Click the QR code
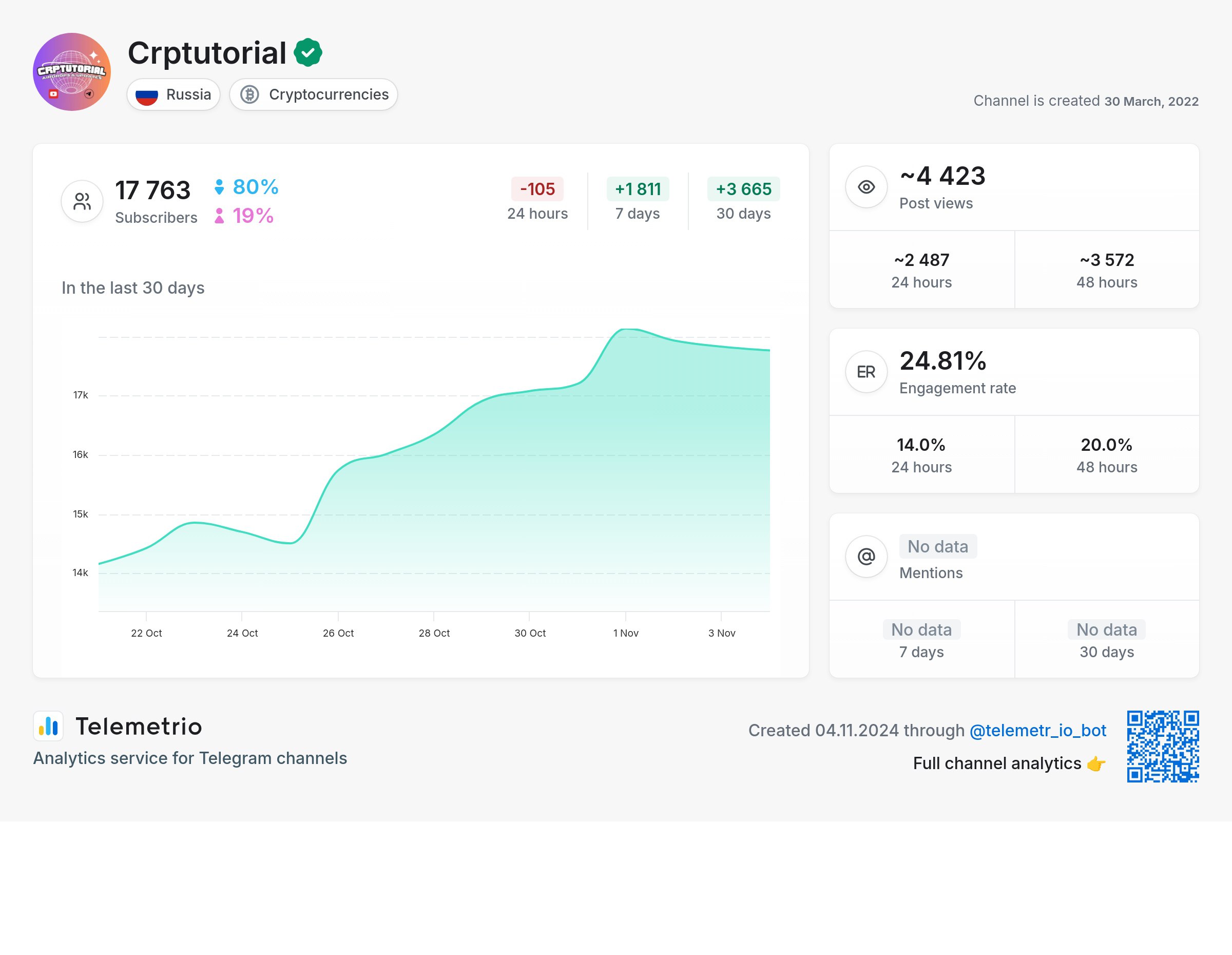1232x955 pixels. [x=1163, y=747]
